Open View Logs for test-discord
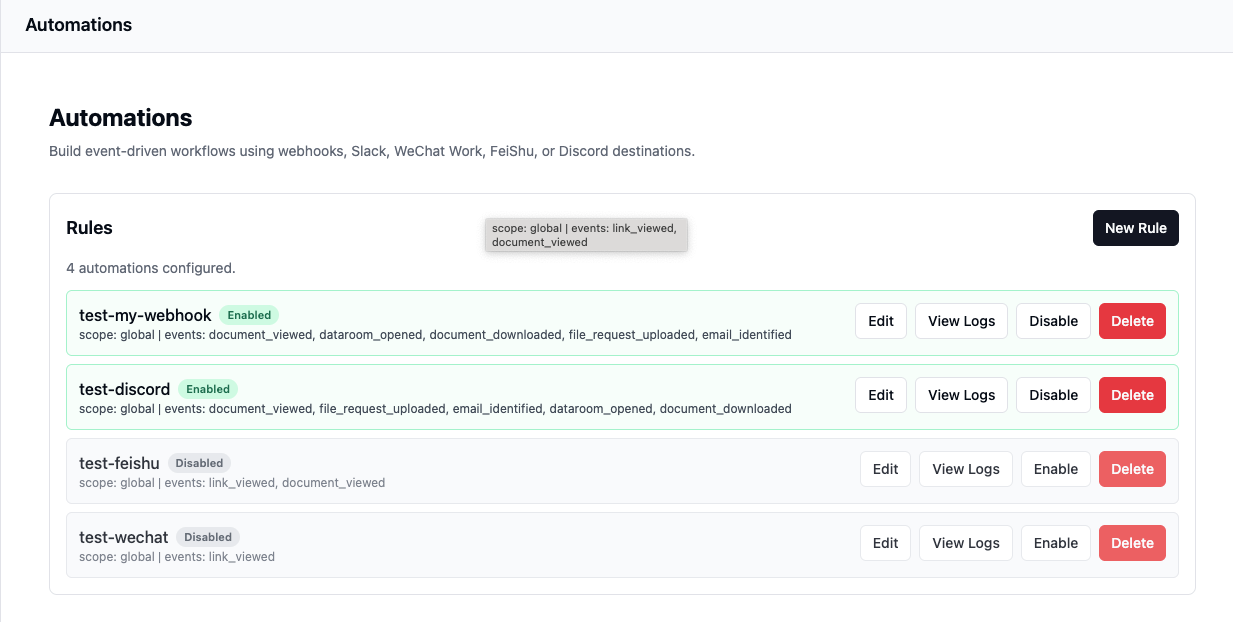The height and width of the screenshot is (622, 1233). coord(961,395)
